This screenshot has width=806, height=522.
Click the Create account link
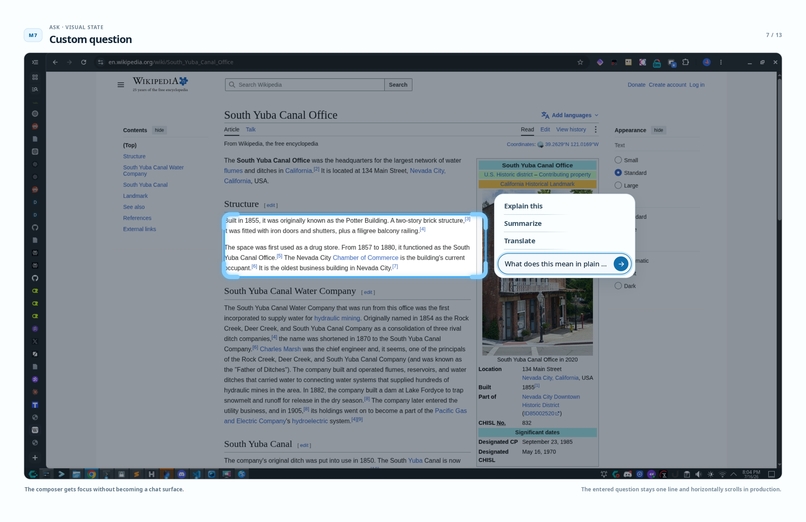point(667,85)
